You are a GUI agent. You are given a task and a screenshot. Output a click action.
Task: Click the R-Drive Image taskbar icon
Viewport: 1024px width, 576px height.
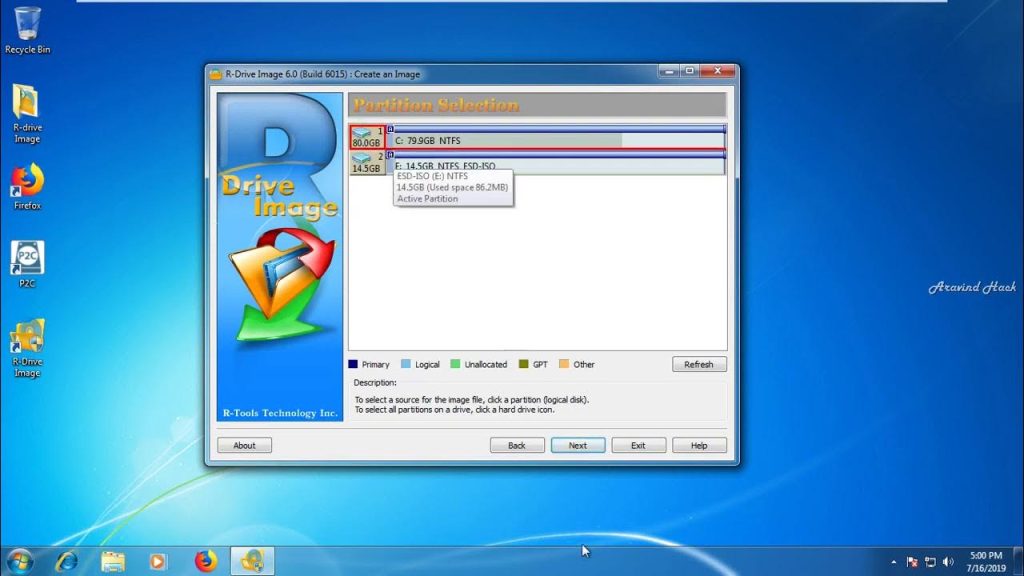(x=251, y=560)
